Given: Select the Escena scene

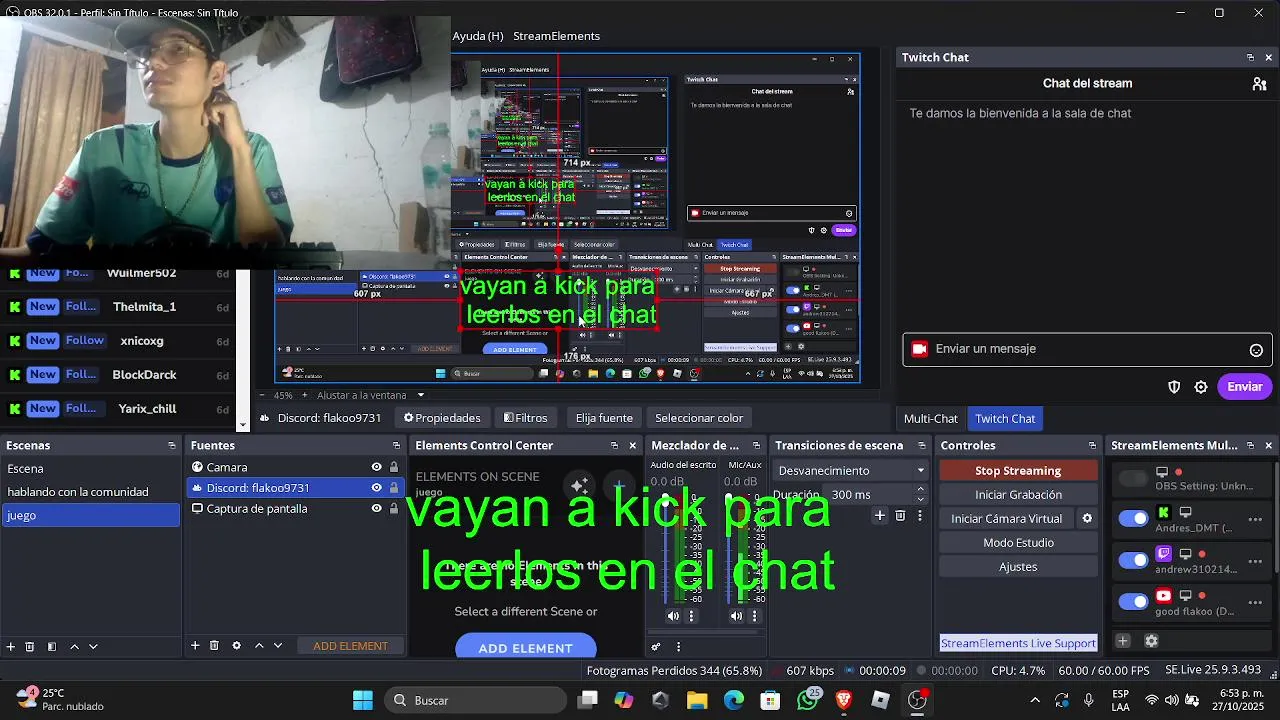Looking at the screenshot, I should coord(90,469).
